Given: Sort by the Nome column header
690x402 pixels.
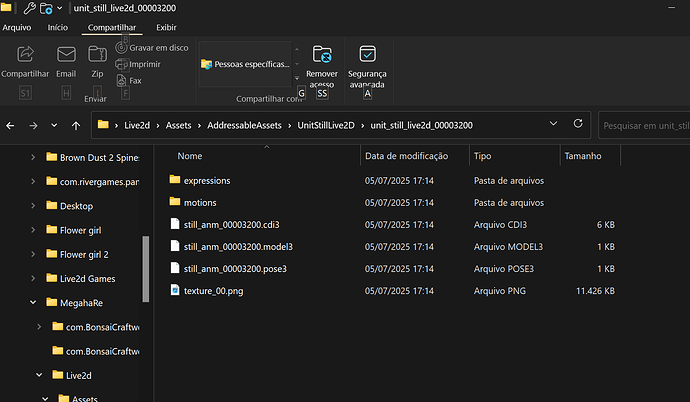Looking at the screenshot, I should click(190, 156).
